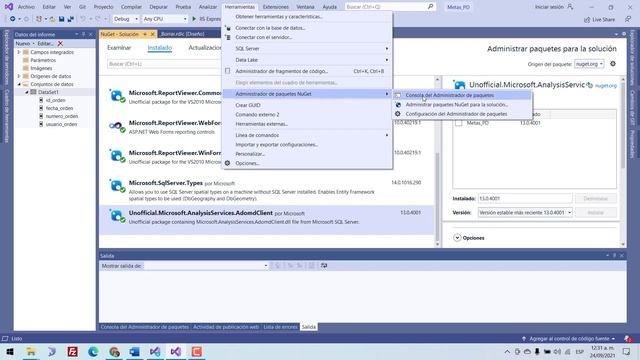The image size is (640, 360).
Task: Start IIS Express with green play icon
Action: [194, 19]
